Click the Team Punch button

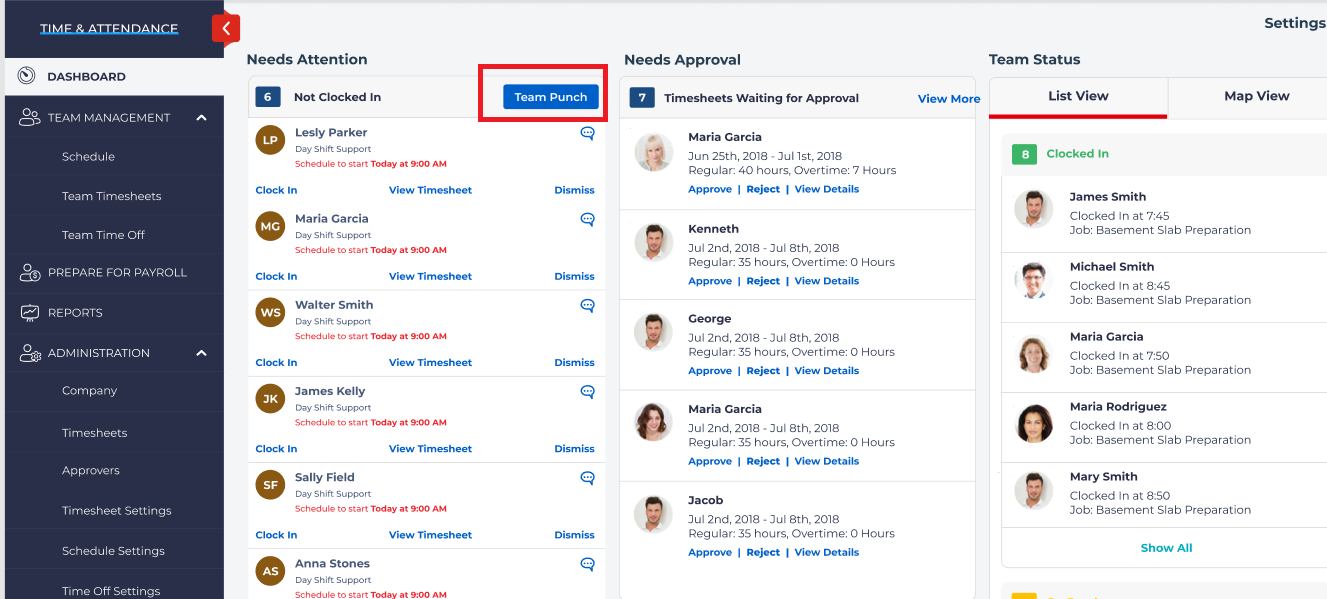click(x=550, y=97)
